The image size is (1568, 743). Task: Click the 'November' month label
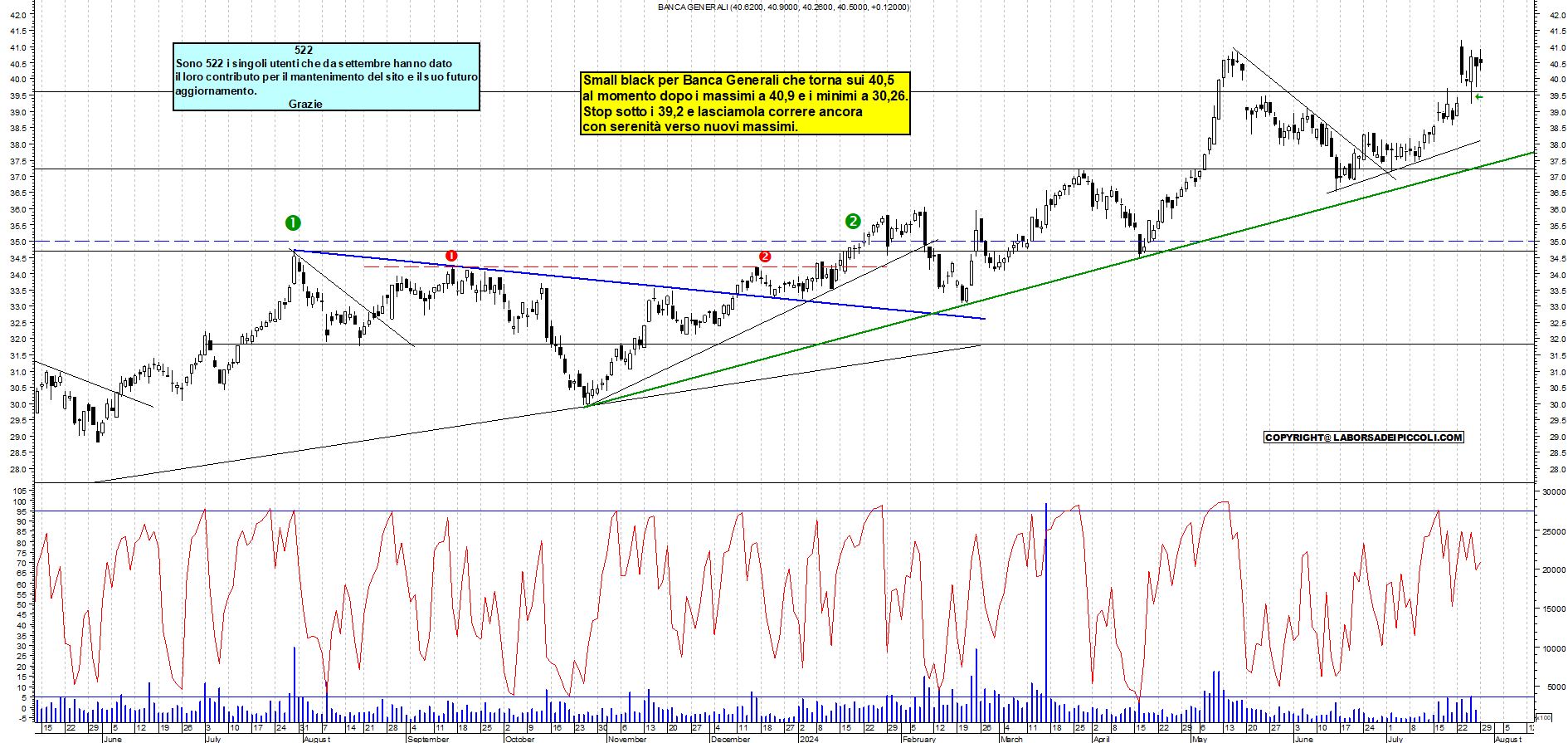(627, 739)
